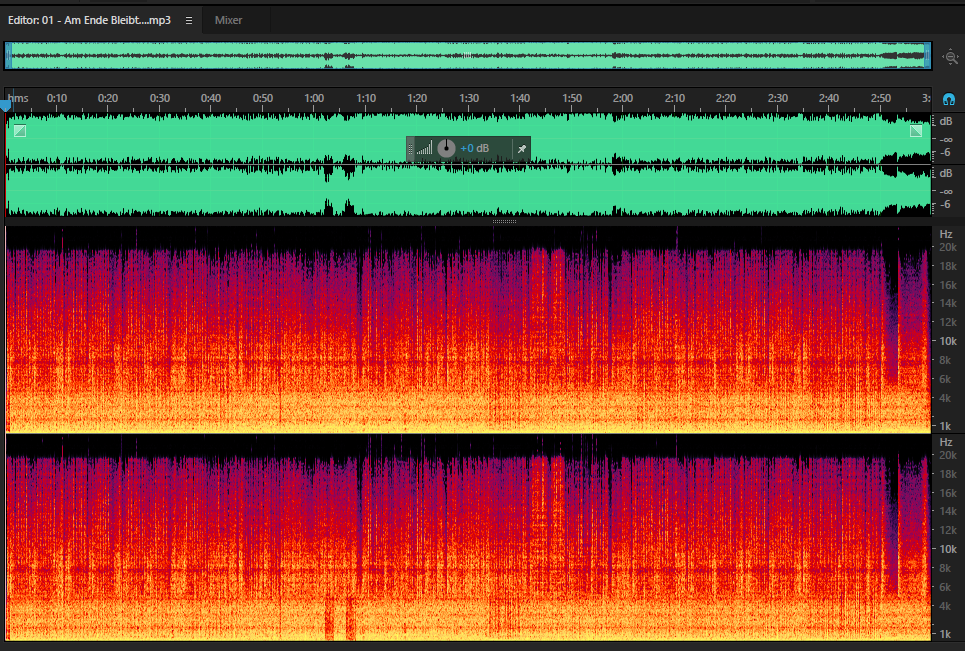Viewport: 965px width, 651px height.
Task: Click the HUD amplitude bars icon
Action: point(424,148)
